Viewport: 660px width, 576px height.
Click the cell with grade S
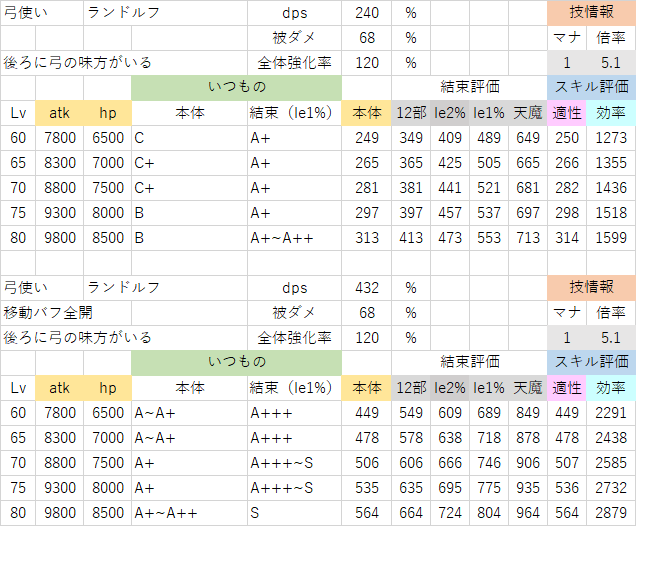294,513
